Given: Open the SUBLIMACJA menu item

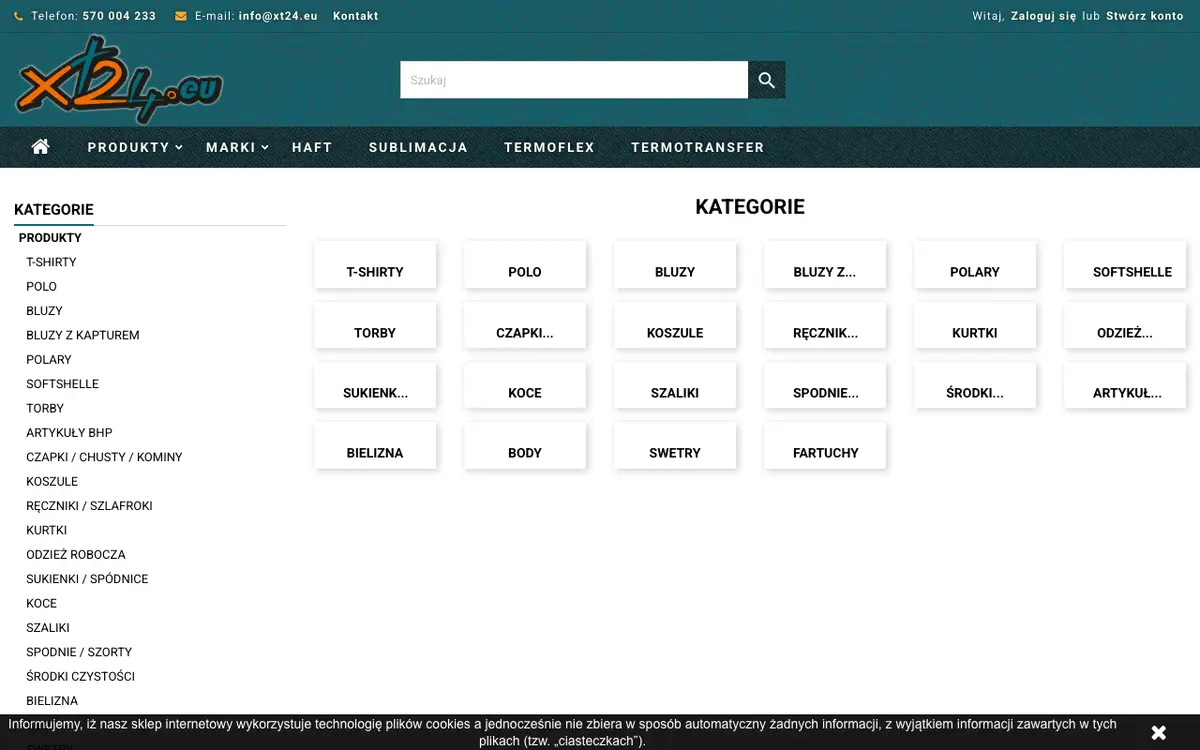Looking at the screenshot, I should point(418,147).
